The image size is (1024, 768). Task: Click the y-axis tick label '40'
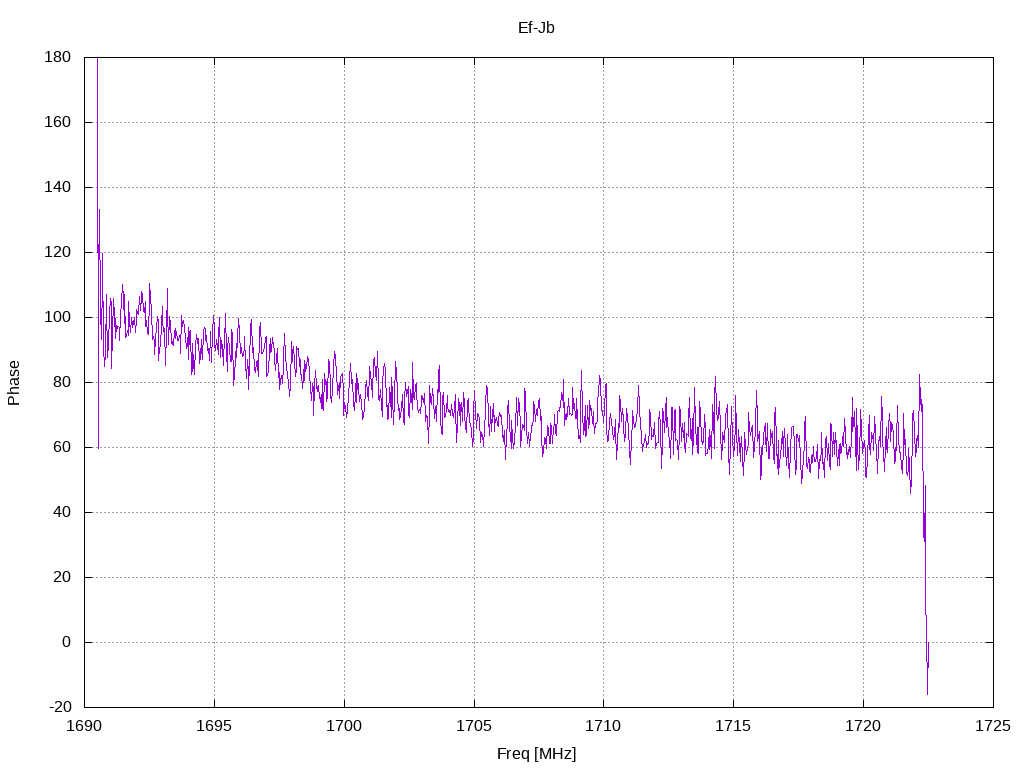pos(62,512)
